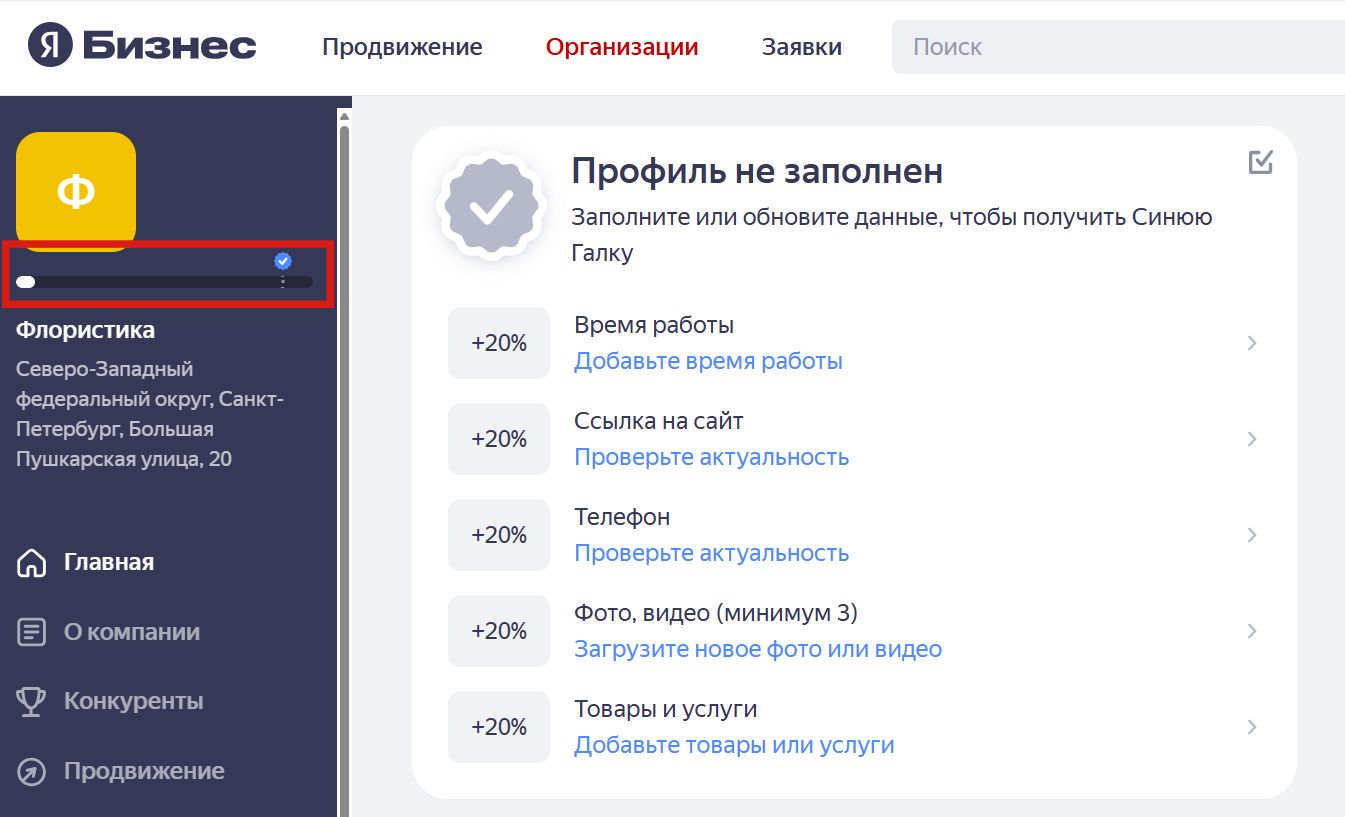The width and height of the screenshot is (1345, 817).
Task: Click the trophy icon beside Конкуренты
Action: pyautogui.click(x=32, y=701)
